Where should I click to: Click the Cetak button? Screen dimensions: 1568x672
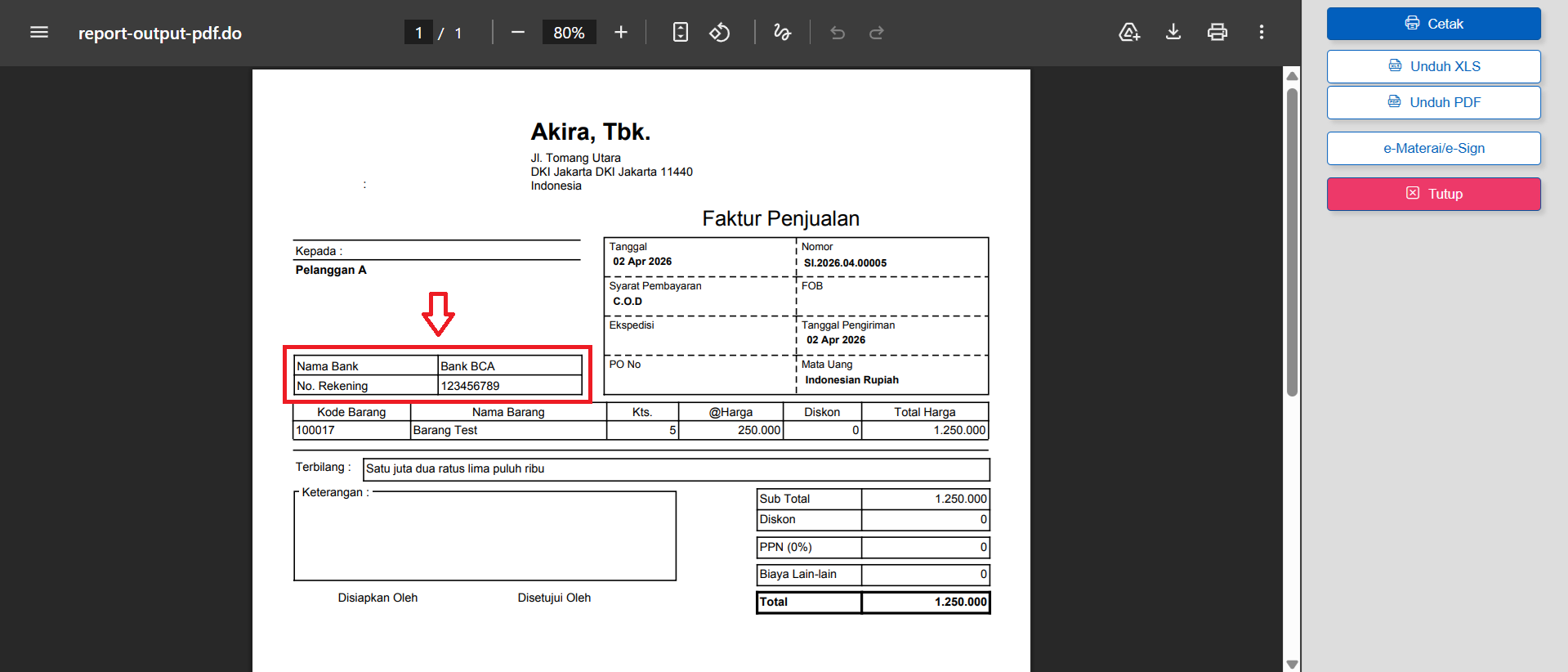point(1433,24)
